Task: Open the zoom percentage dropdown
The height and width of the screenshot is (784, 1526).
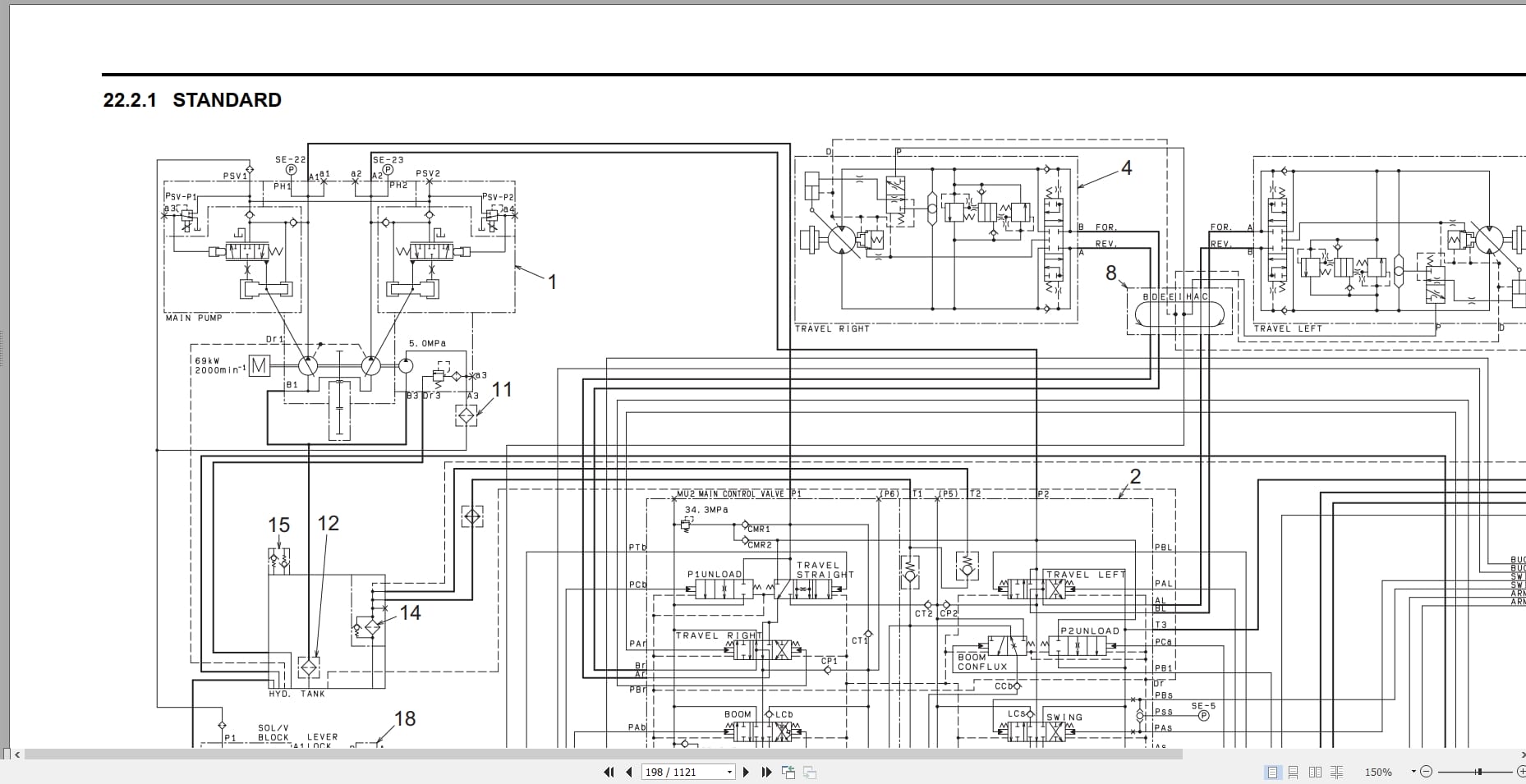Action: click(x=1413, y=772)
